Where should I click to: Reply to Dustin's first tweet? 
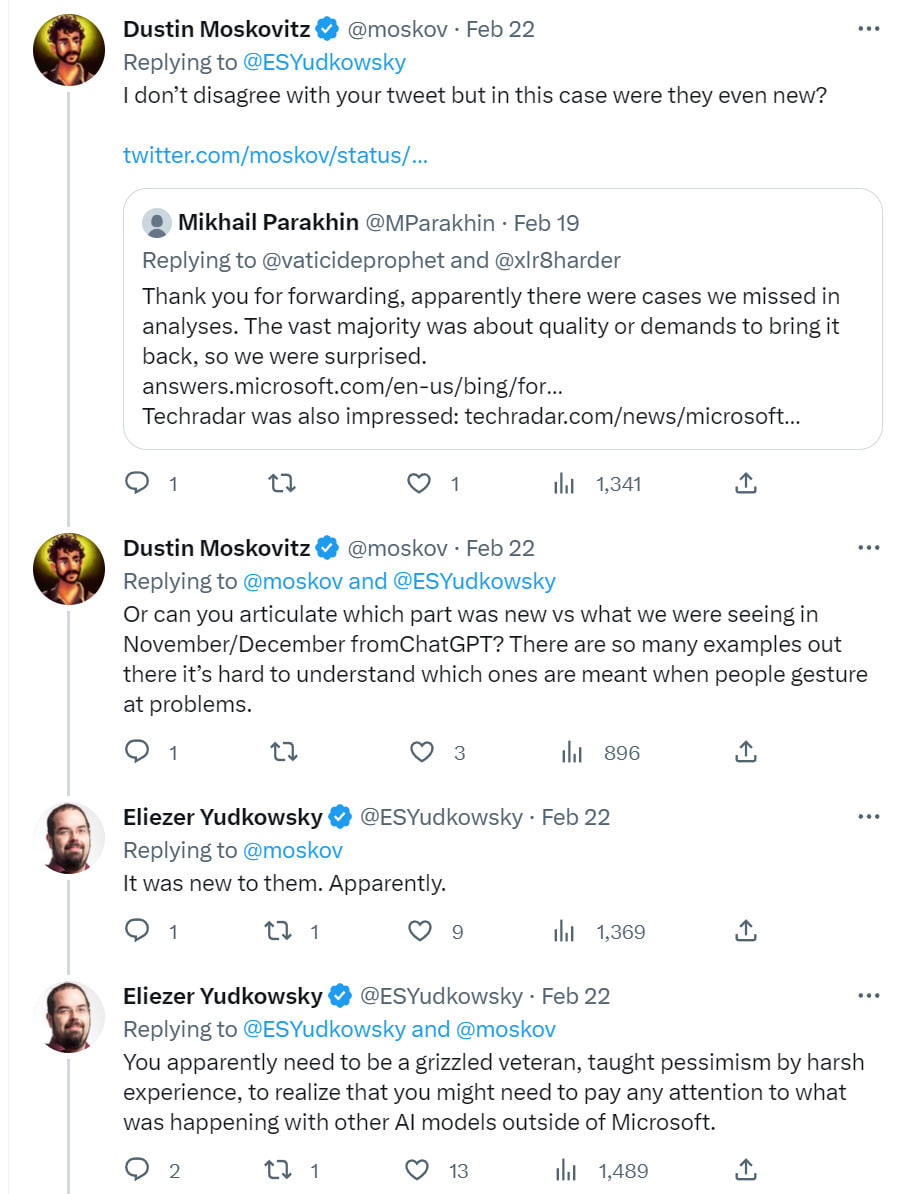click(137, 484)
